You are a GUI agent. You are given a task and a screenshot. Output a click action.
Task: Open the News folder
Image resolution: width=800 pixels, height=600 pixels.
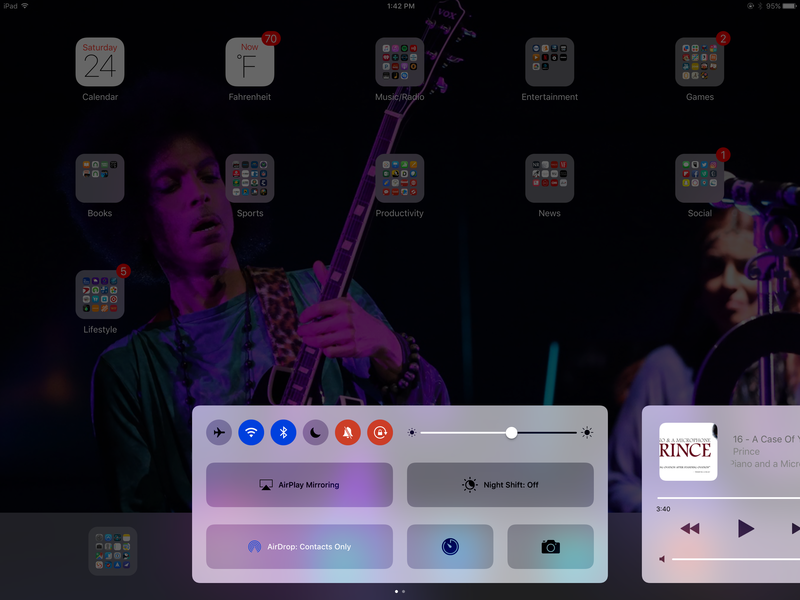549,178
